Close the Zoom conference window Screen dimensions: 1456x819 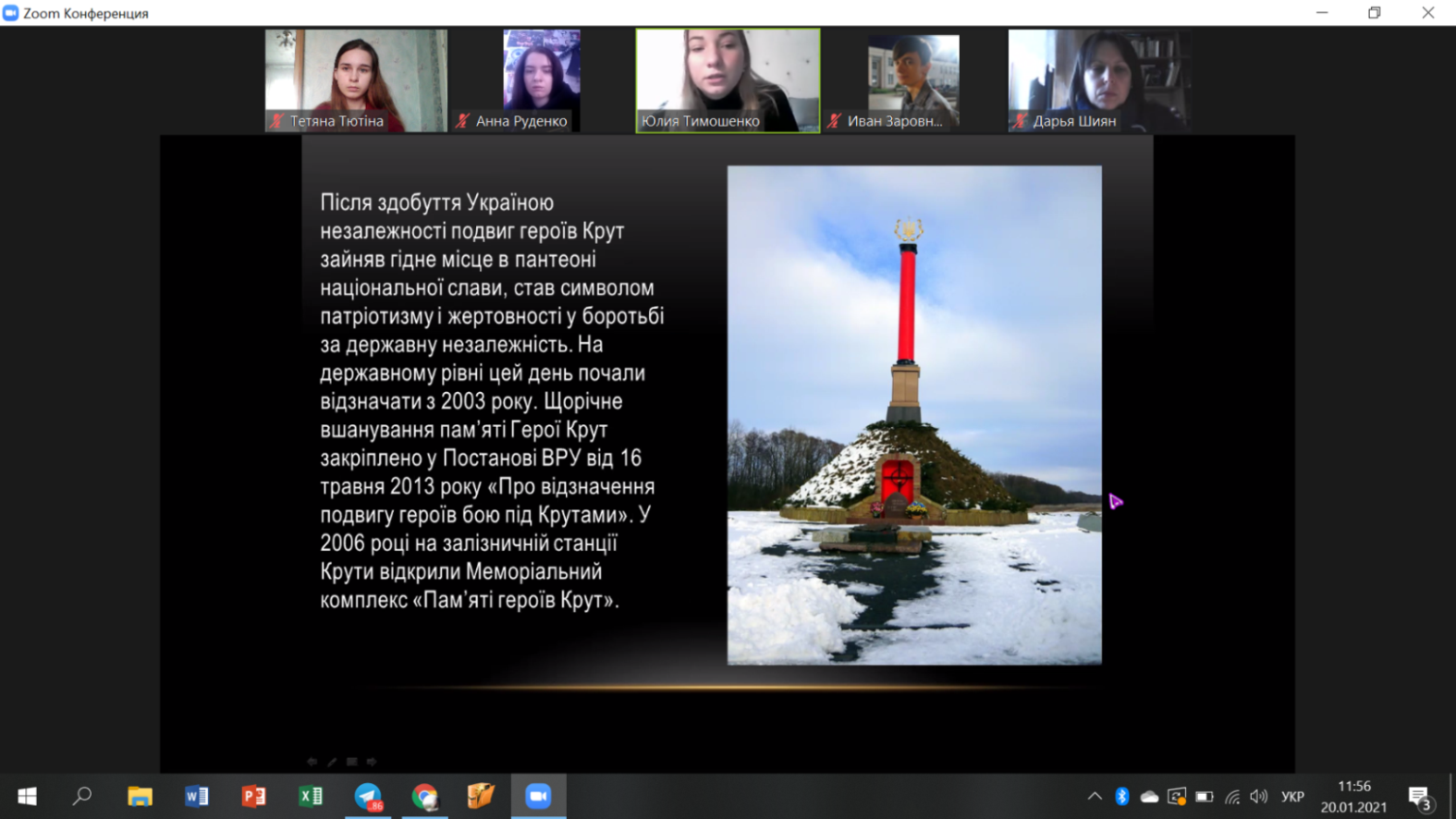1428,13
